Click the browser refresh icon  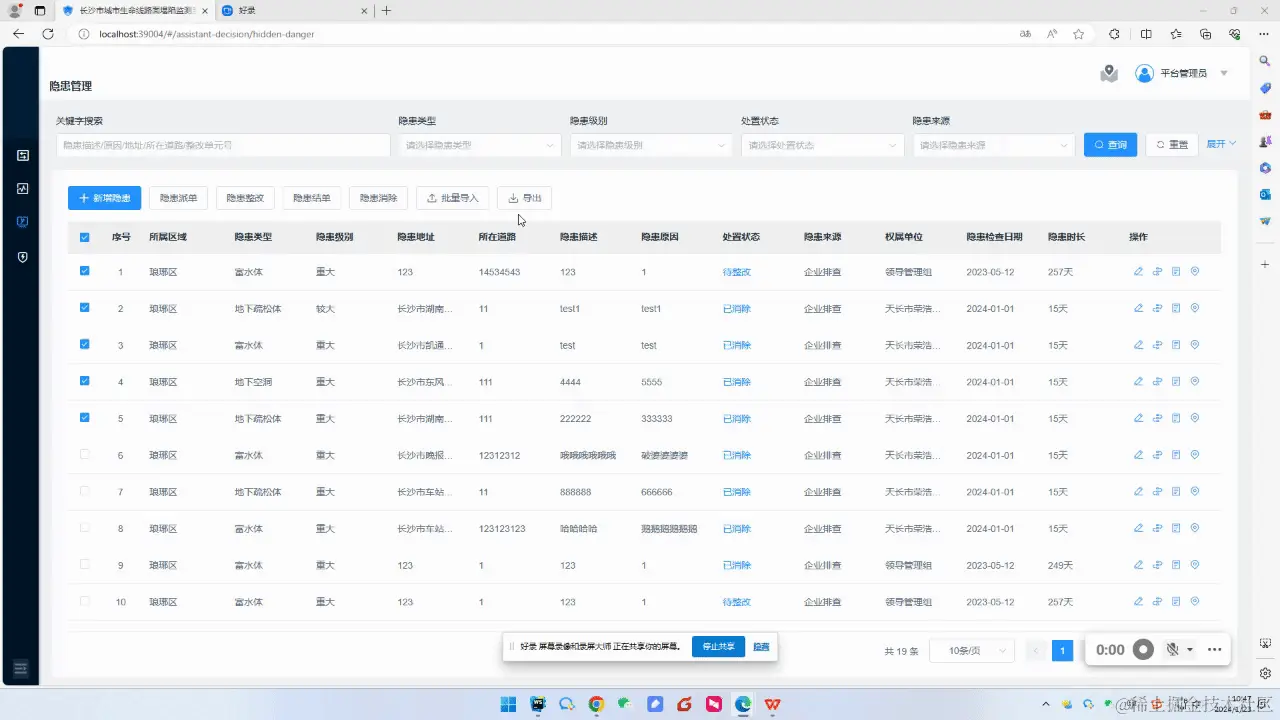[47, 34]
